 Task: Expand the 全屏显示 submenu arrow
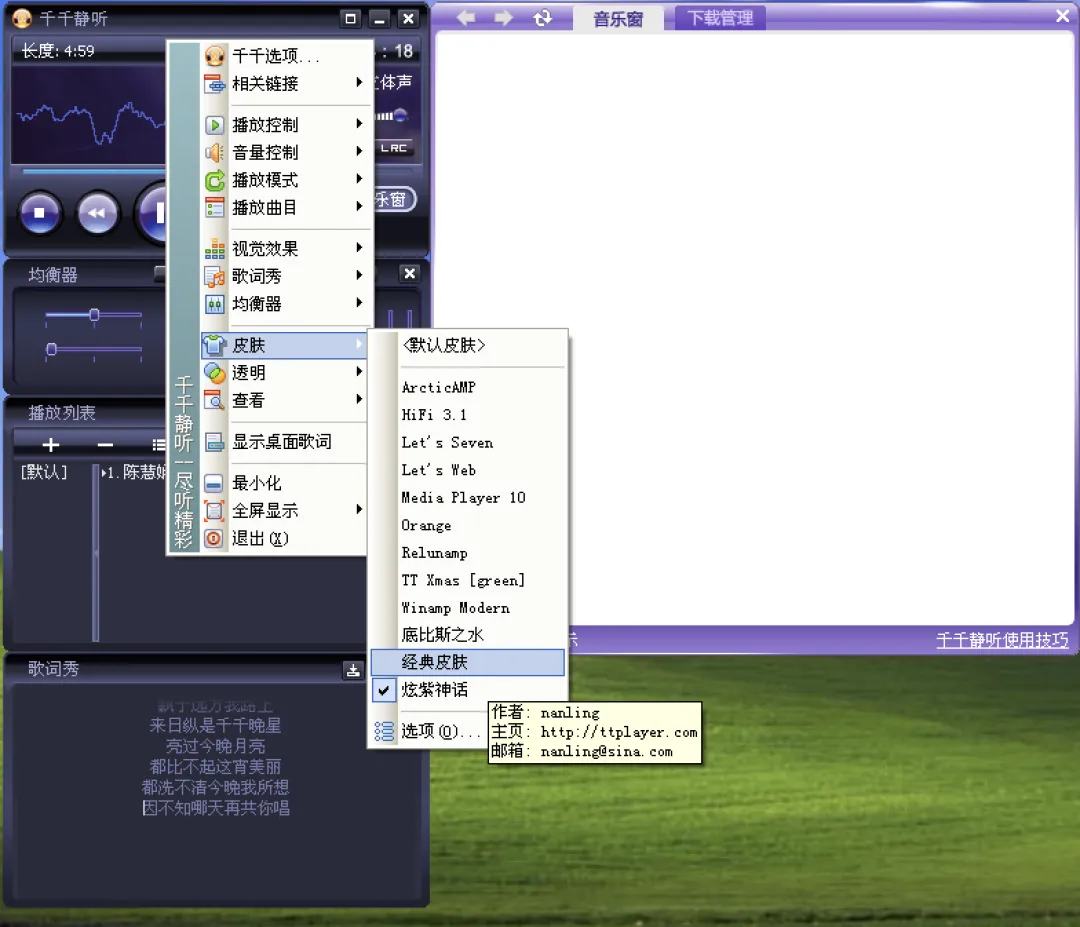click(x=359, y=510)
